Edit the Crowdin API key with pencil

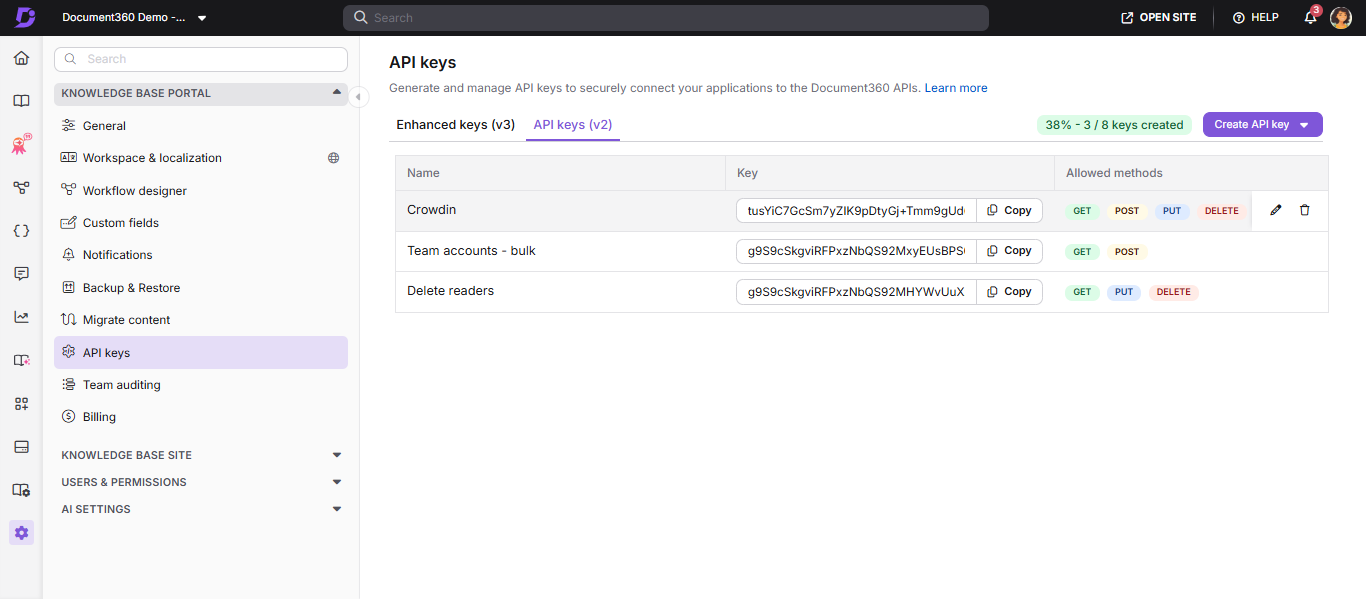point(1275,210)
